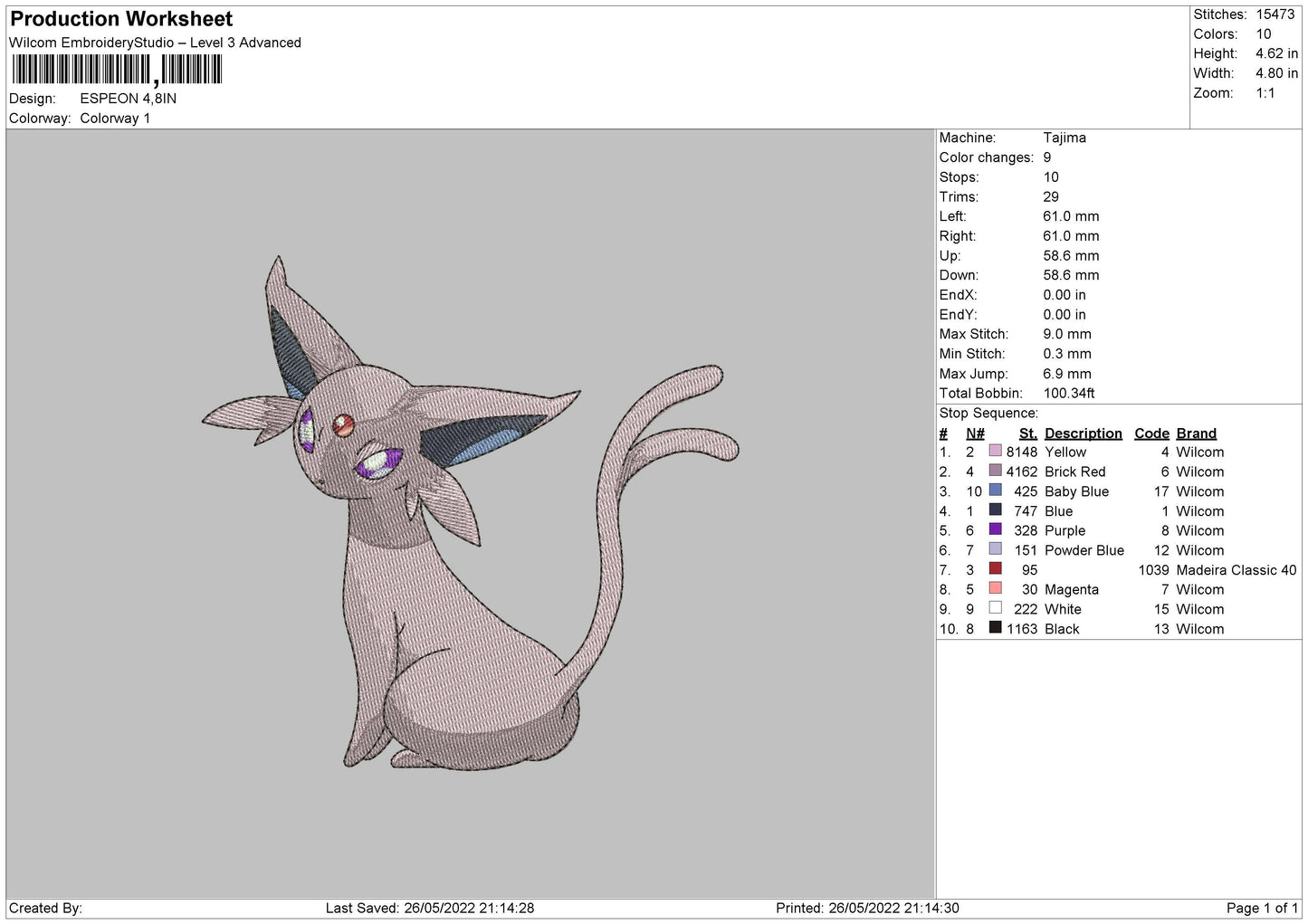Click the design barcode

tap(116, 70)
